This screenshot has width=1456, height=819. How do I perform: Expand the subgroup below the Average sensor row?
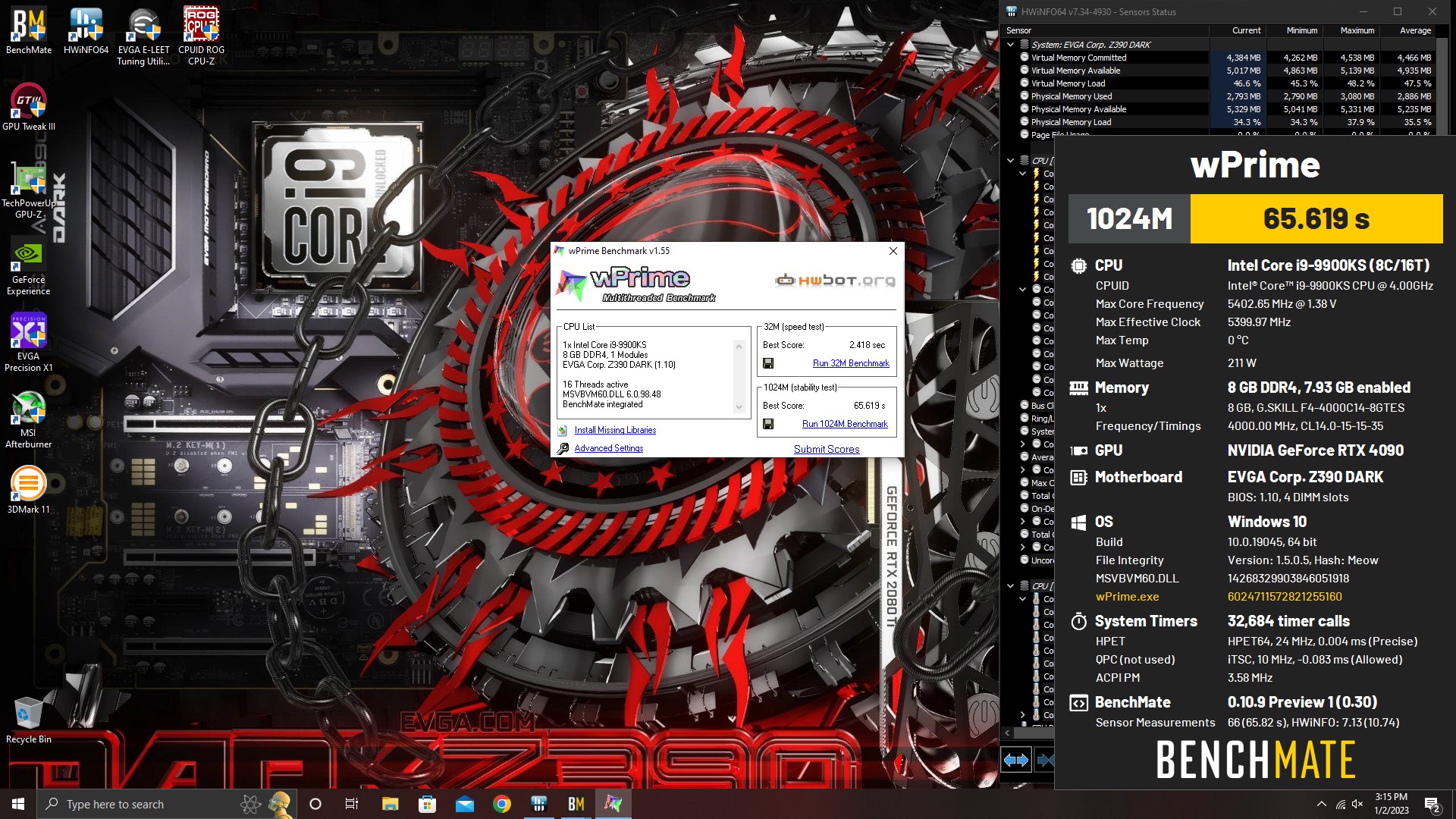click(x=1022, y=470)
